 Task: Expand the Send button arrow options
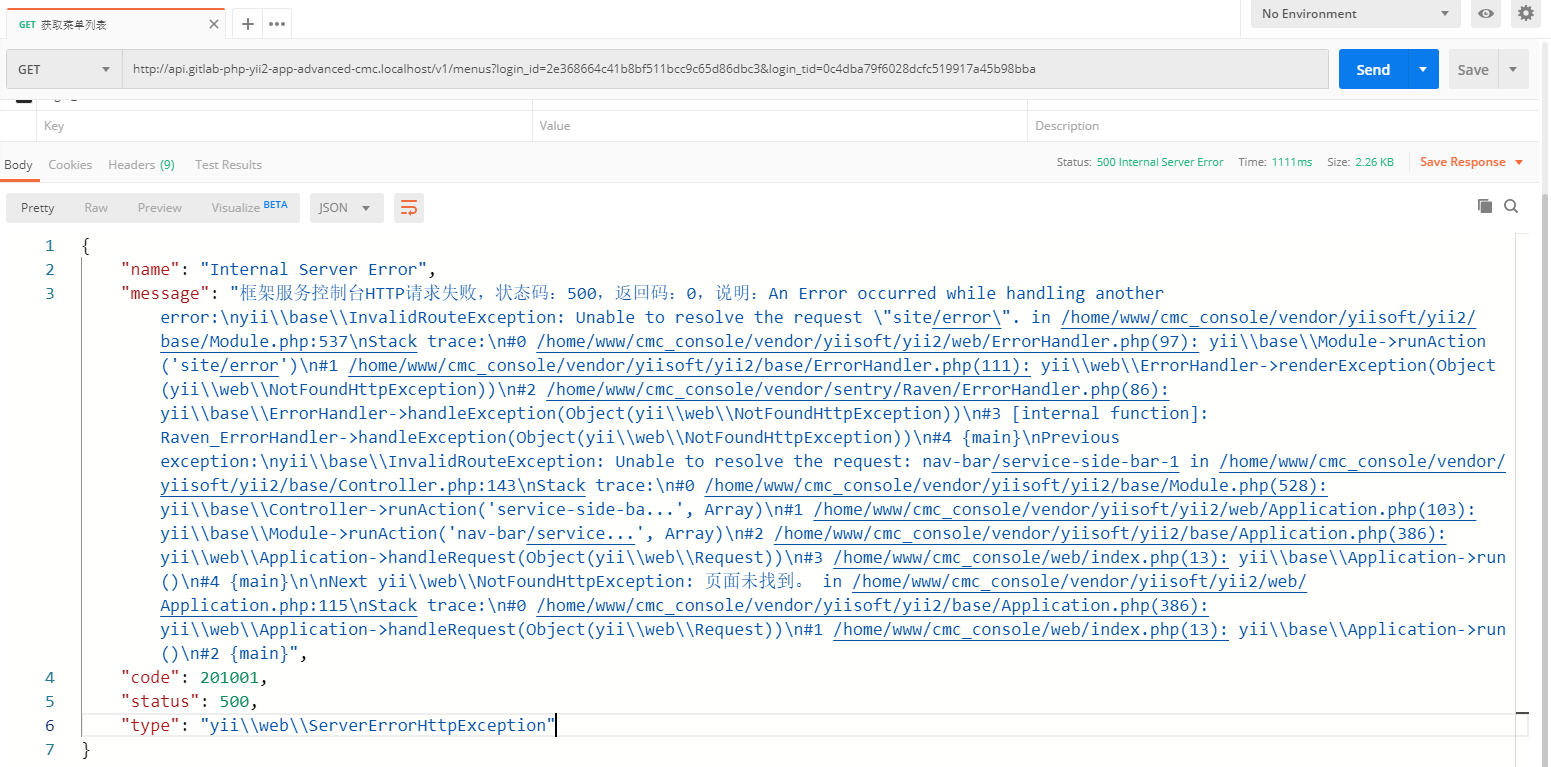[1423, 69]
